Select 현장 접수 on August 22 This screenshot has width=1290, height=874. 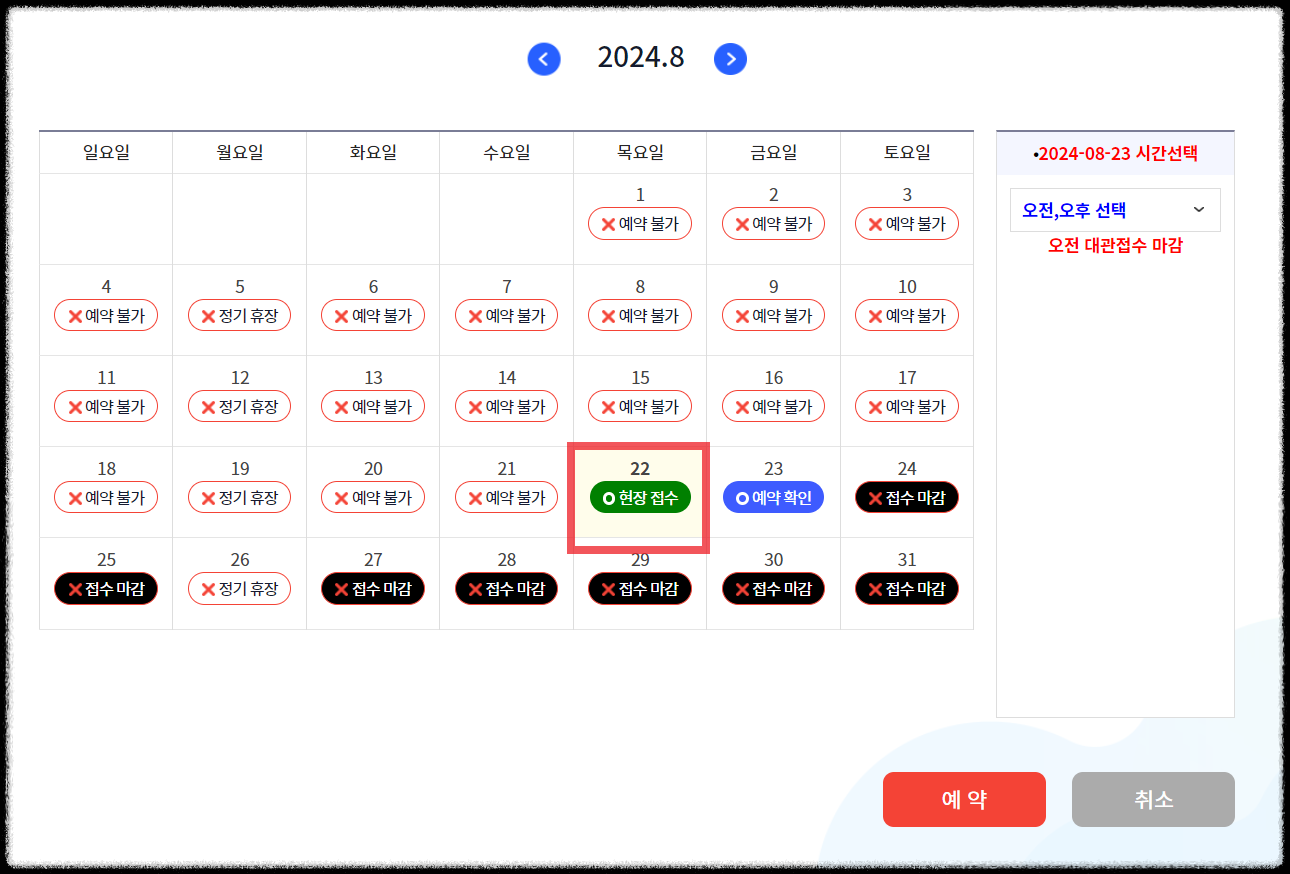pos(640,497)
